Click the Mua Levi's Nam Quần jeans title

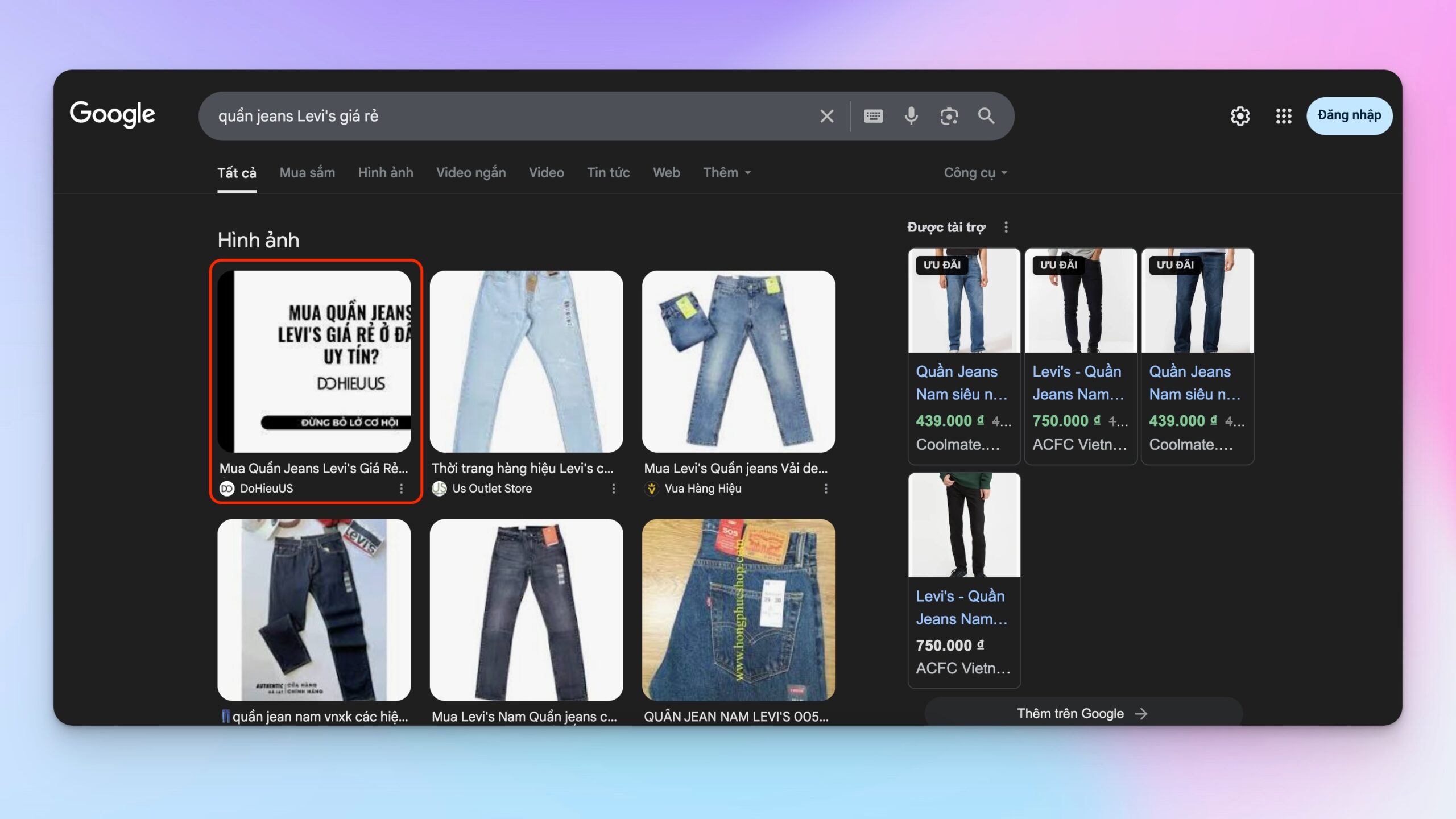click(524, 717)
